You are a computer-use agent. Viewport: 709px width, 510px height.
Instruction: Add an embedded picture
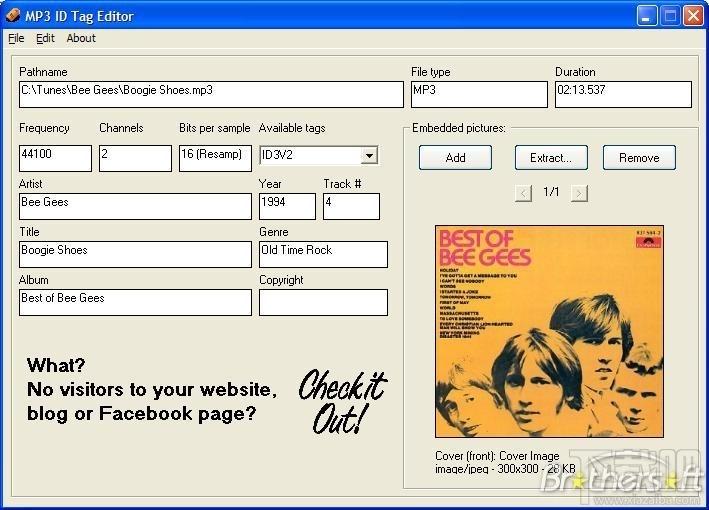pyautogui.click(x=455, y=158)
